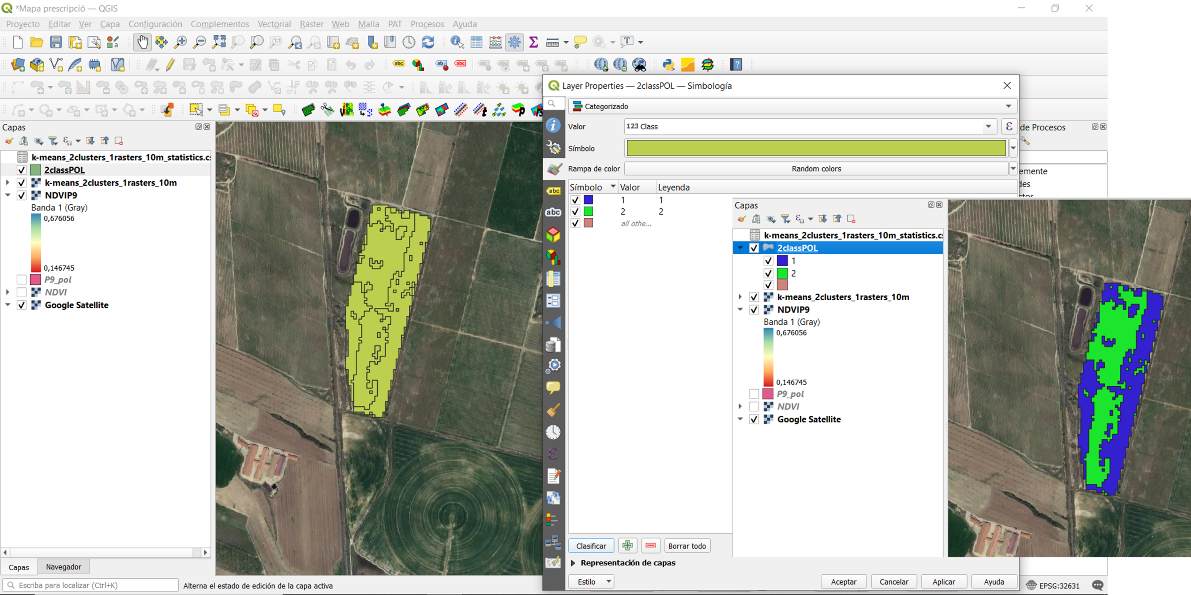This screenshot has width=1191, height=595.
Task: Click Cancelar in Layer Properties
Action: pos(894,581)
